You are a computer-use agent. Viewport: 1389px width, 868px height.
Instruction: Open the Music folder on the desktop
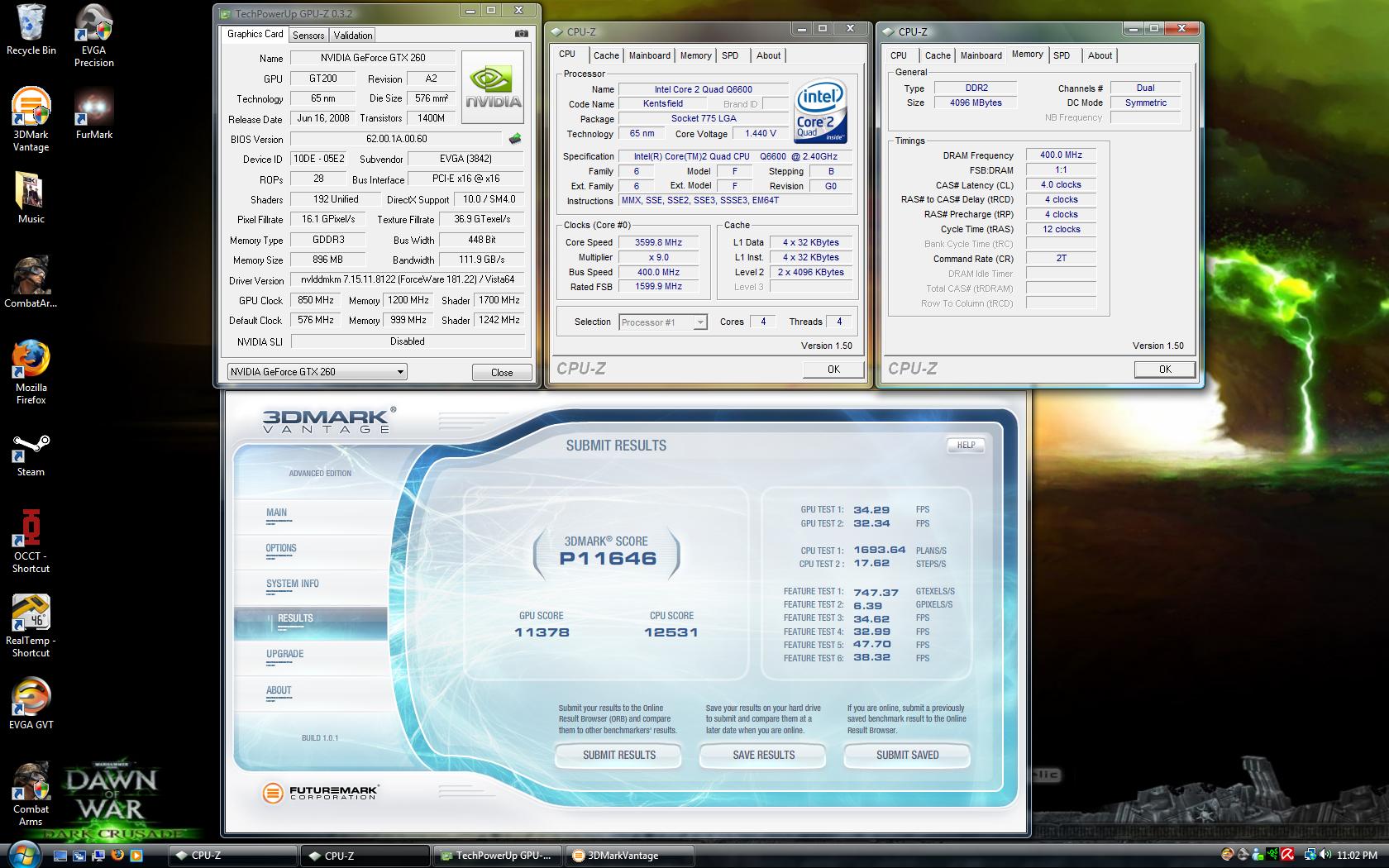click(x=31, y=198)
